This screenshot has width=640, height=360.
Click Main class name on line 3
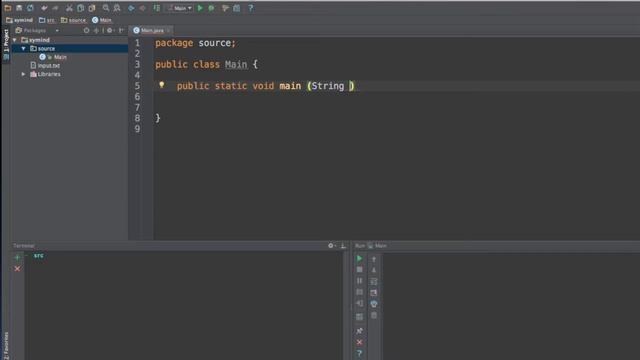click(236, 64)
